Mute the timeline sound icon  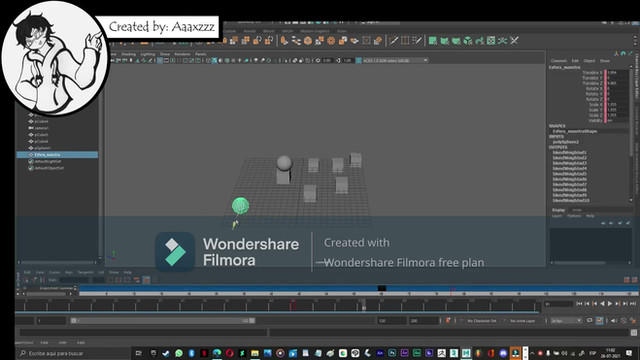(x=614, y=321)
